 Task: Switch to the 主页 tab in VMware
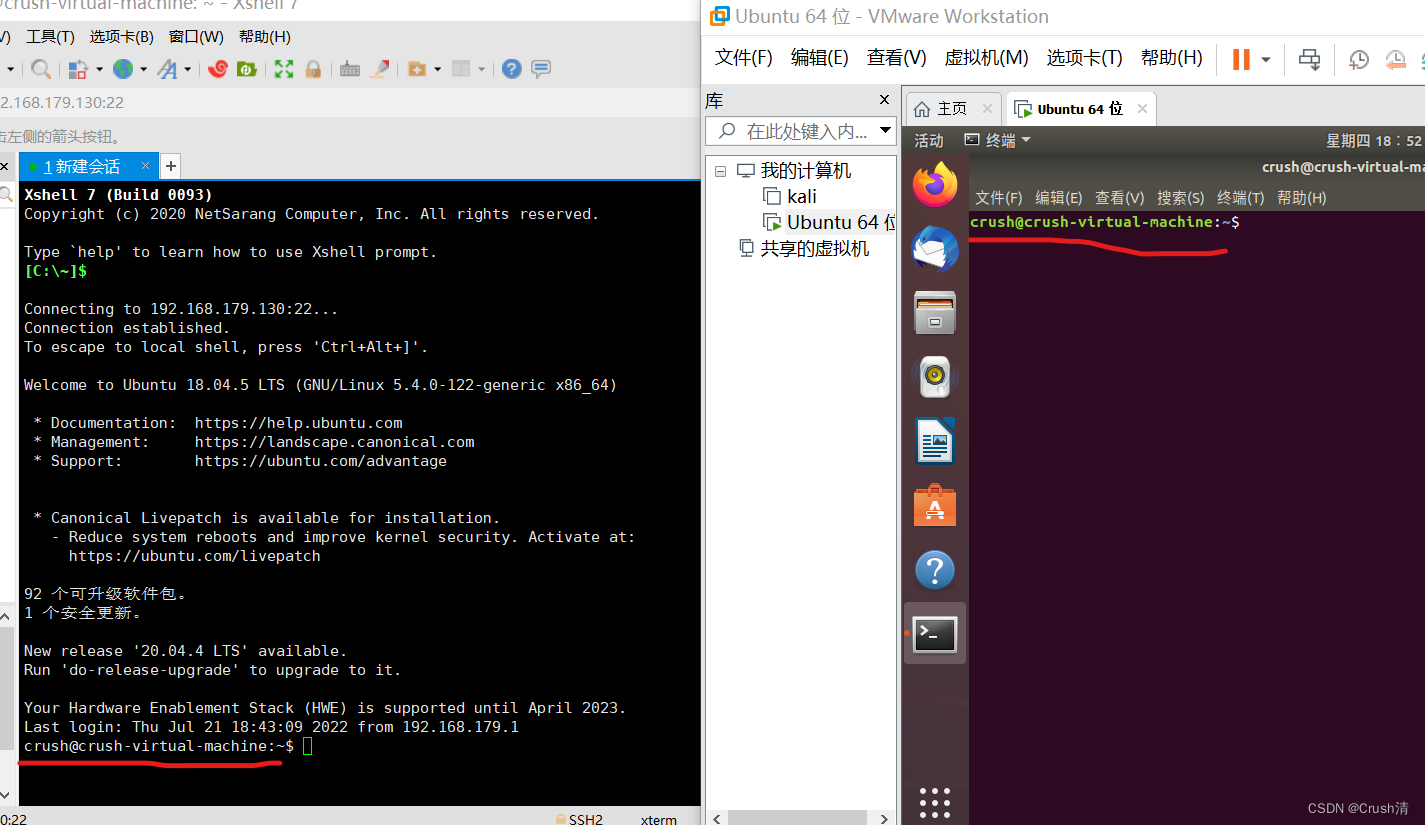tap(951, 107)
